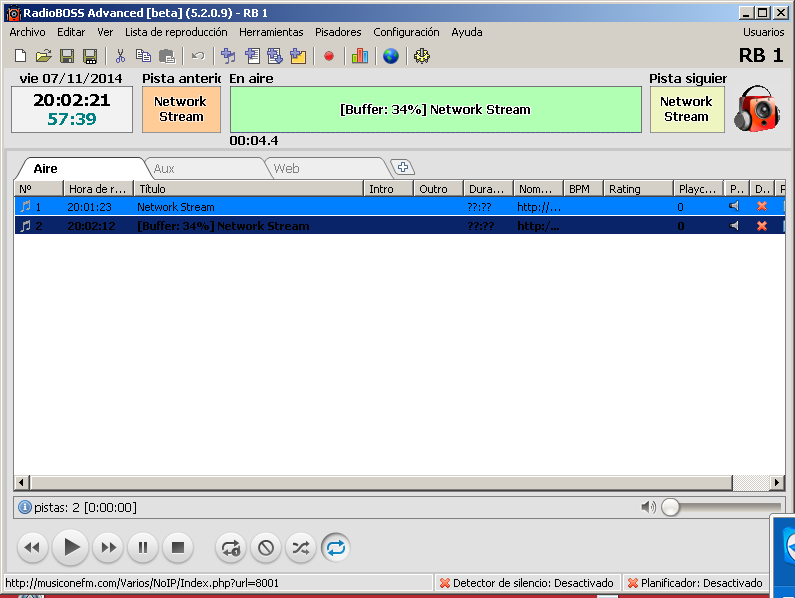
Task: Click the blue info icon beside pistas
Action: pyautogui.click(x=24, y=507)
